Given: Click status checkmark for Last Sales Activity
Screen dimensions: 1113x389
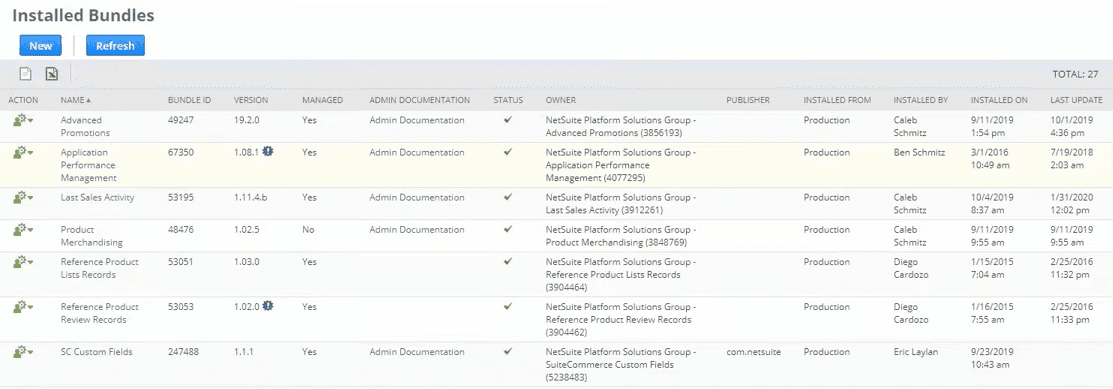Looking at the screenshot, I should (508, 197).
